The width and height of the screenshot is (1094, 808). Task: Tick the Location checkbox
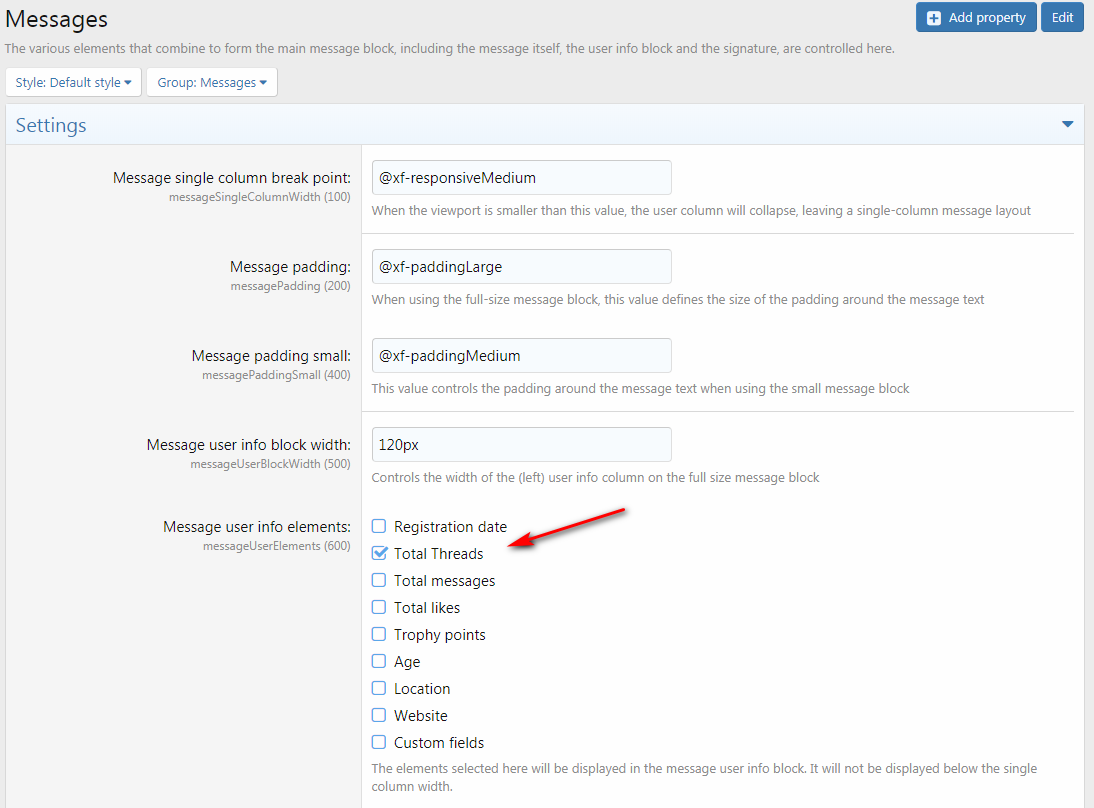click(379, 688)
